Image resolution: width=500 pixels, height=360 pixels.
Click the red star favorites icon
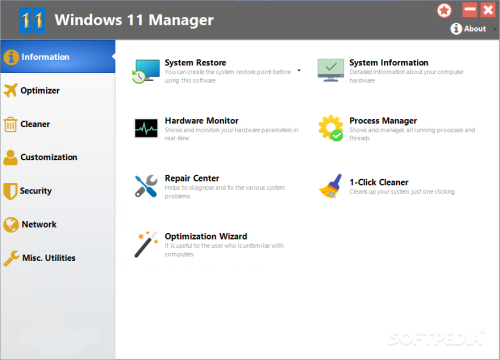coord(444,11)
